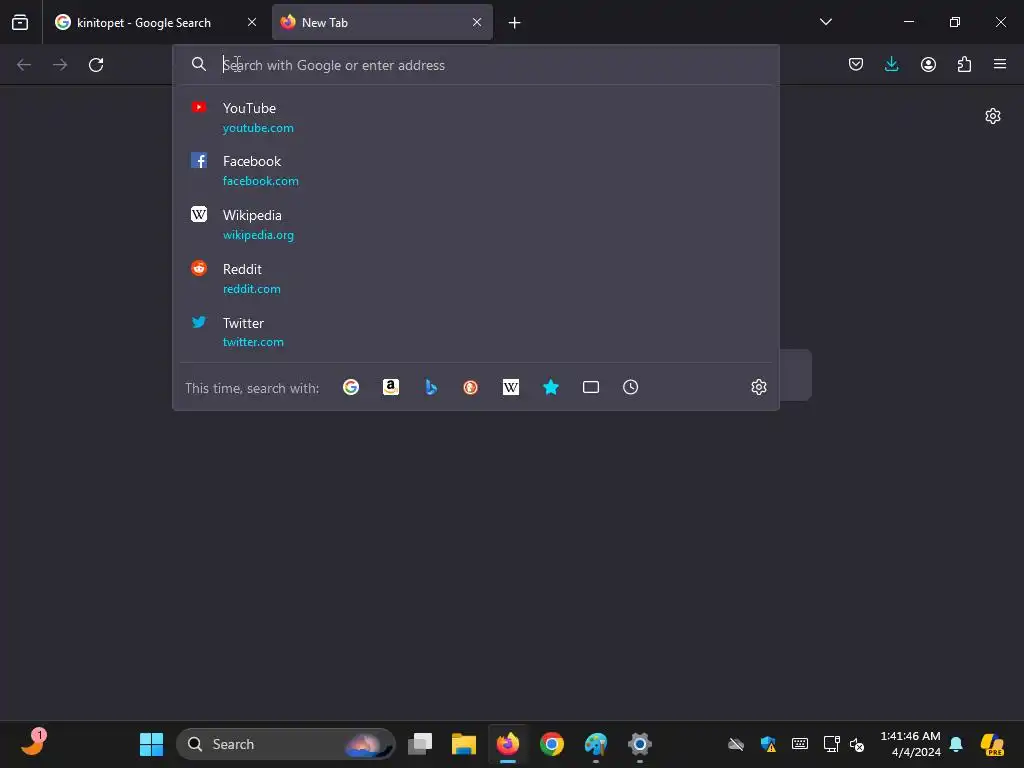Close the kinitopet Google Search tab
The image size is (1024, 768).
click(251, 22)
